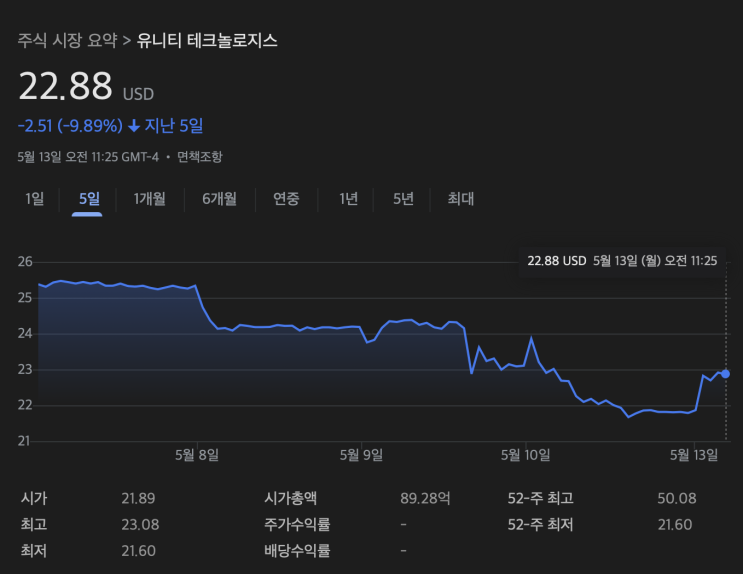This screenshot has width=743, height=574.
Task: Click the 배당수익률 label
Action: (x=297, y=551)
